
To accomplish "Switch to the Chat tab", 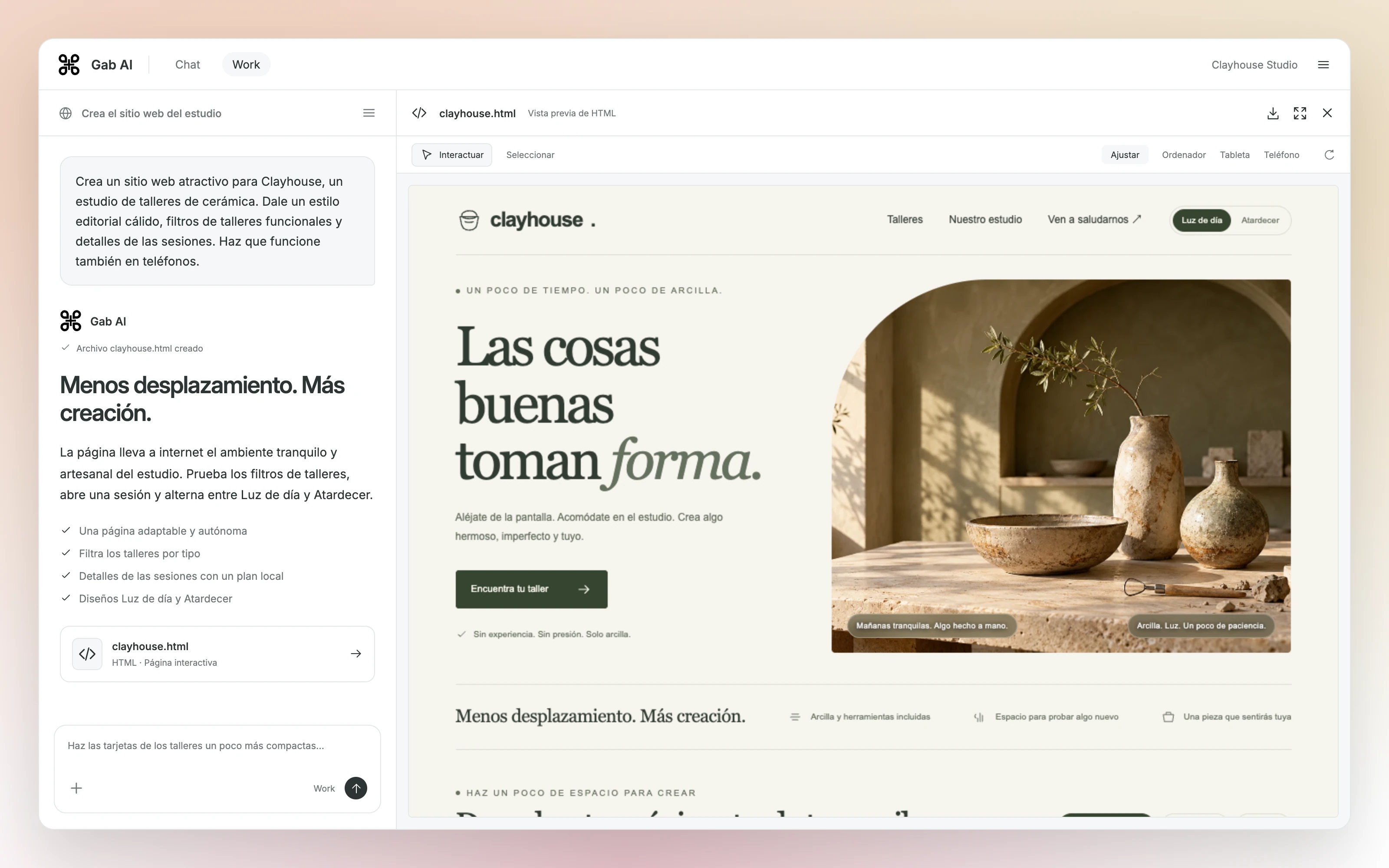I will [188, 64].
